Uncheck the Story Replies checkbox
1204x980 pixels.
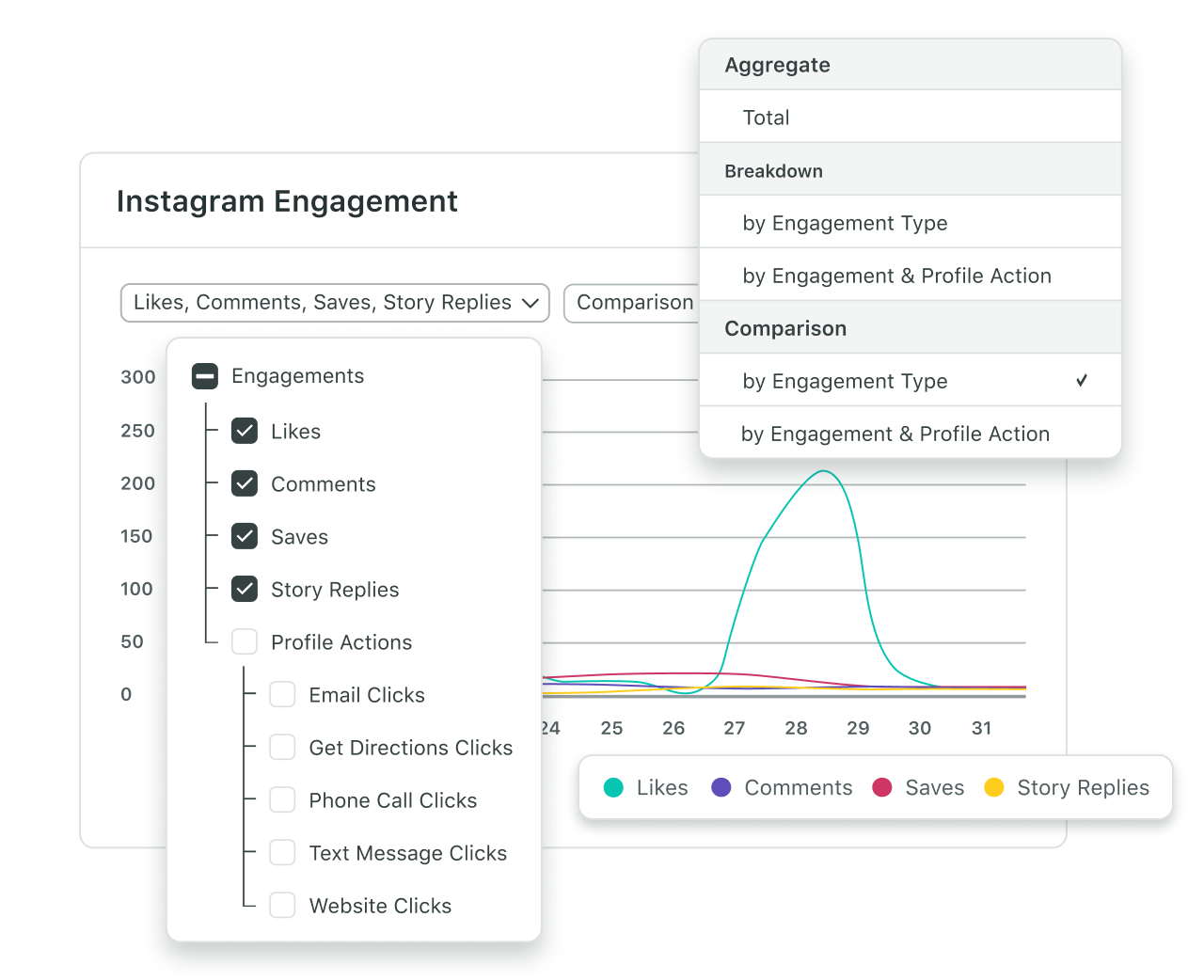click(x=245, y=589)
